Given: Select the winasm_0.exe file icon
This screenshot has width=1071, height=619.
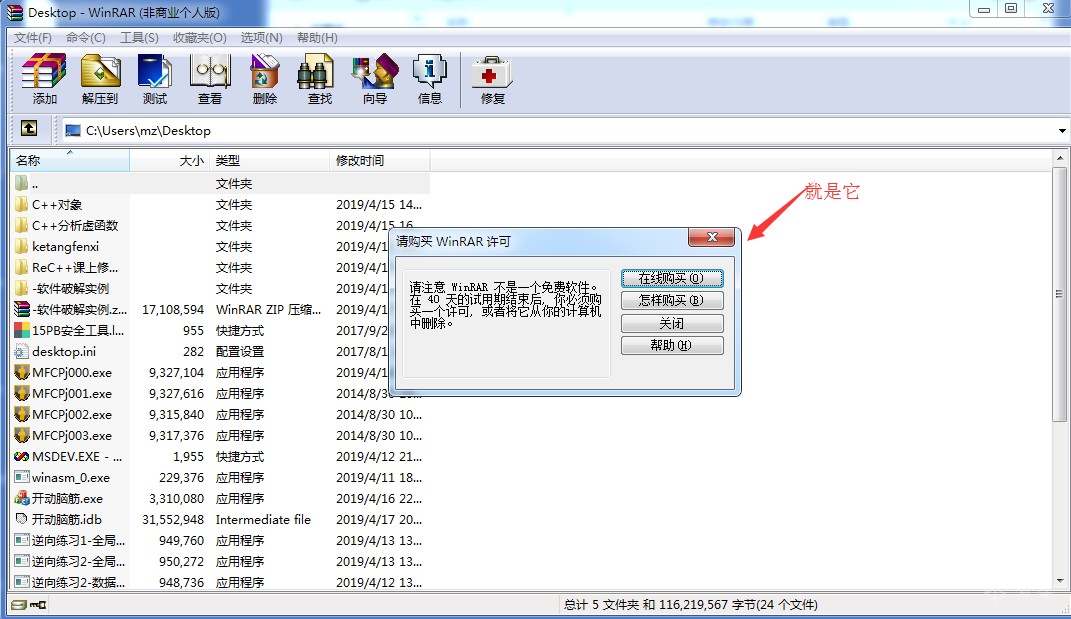Looking at the screenshot, I should point(22,478).
